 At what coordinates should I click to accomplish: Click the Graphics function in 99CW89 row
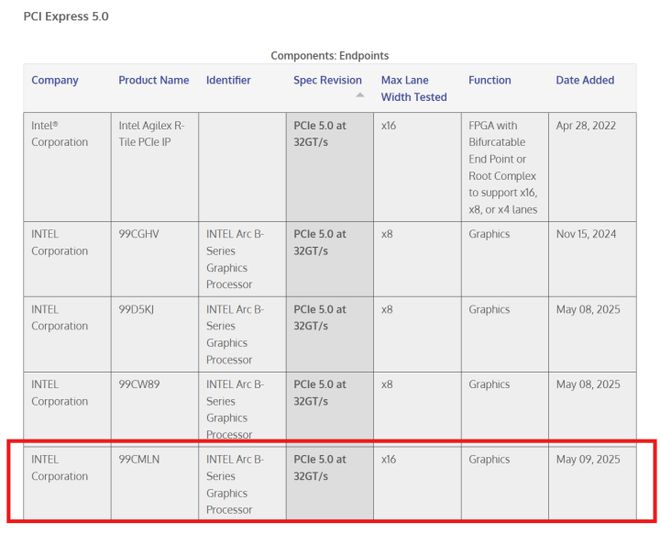coord(489,384)
